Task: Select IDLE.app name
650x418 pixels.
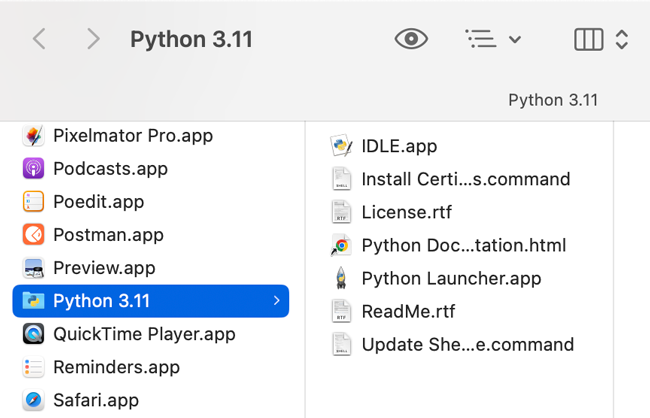Action: point(399,146)
